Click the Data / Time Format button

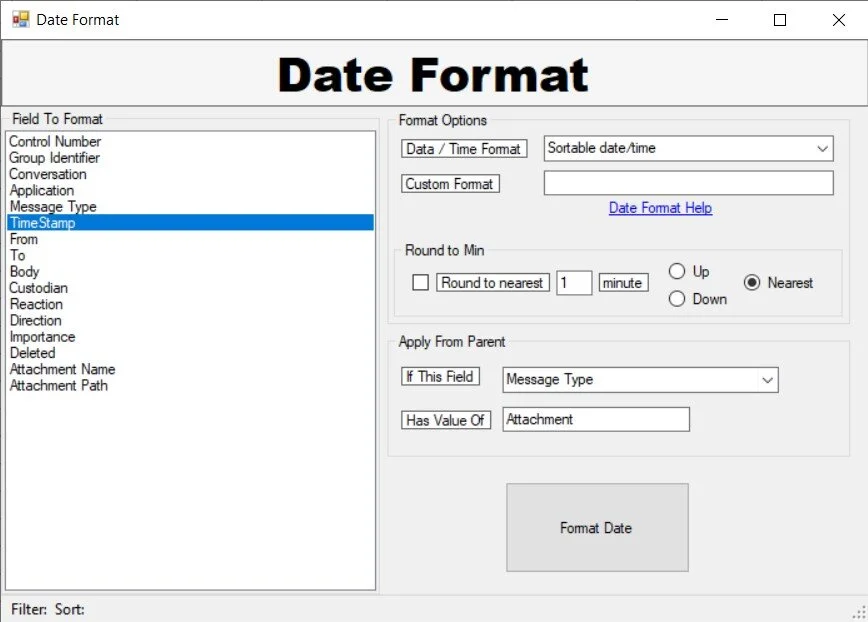(x=463, y=148)
